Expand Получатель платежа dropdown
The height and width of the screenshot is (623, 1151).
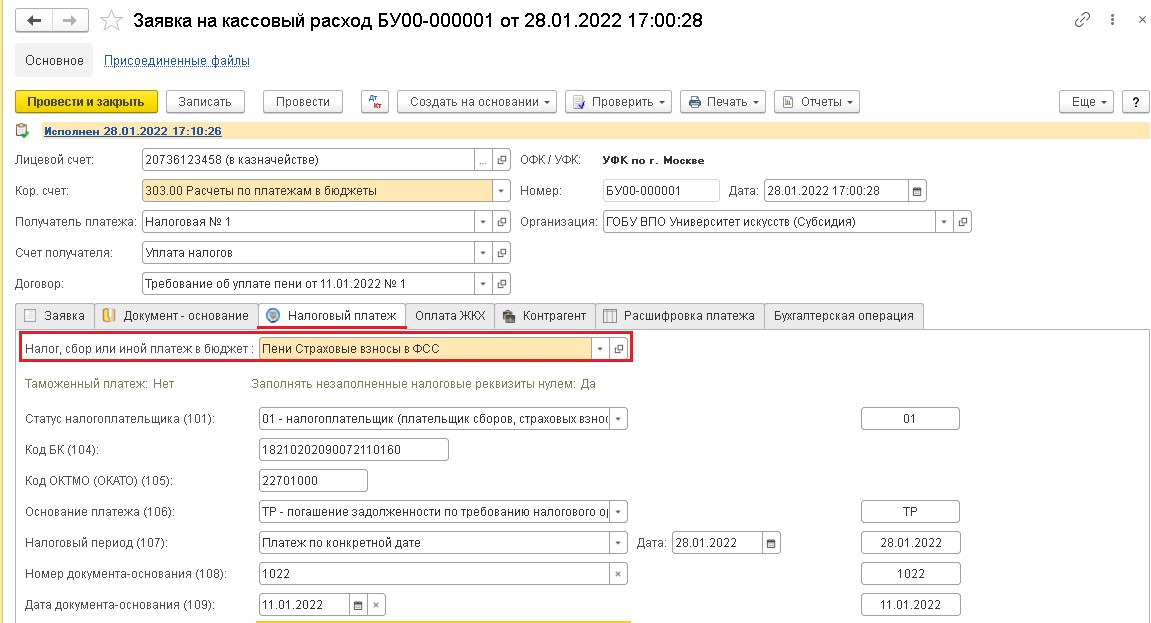(483, 222)
